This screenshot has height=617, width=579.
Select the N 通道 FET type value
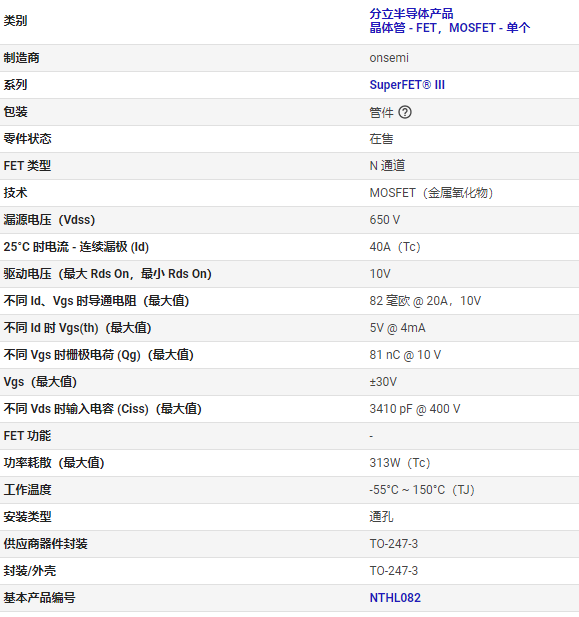tap(387, 166)
